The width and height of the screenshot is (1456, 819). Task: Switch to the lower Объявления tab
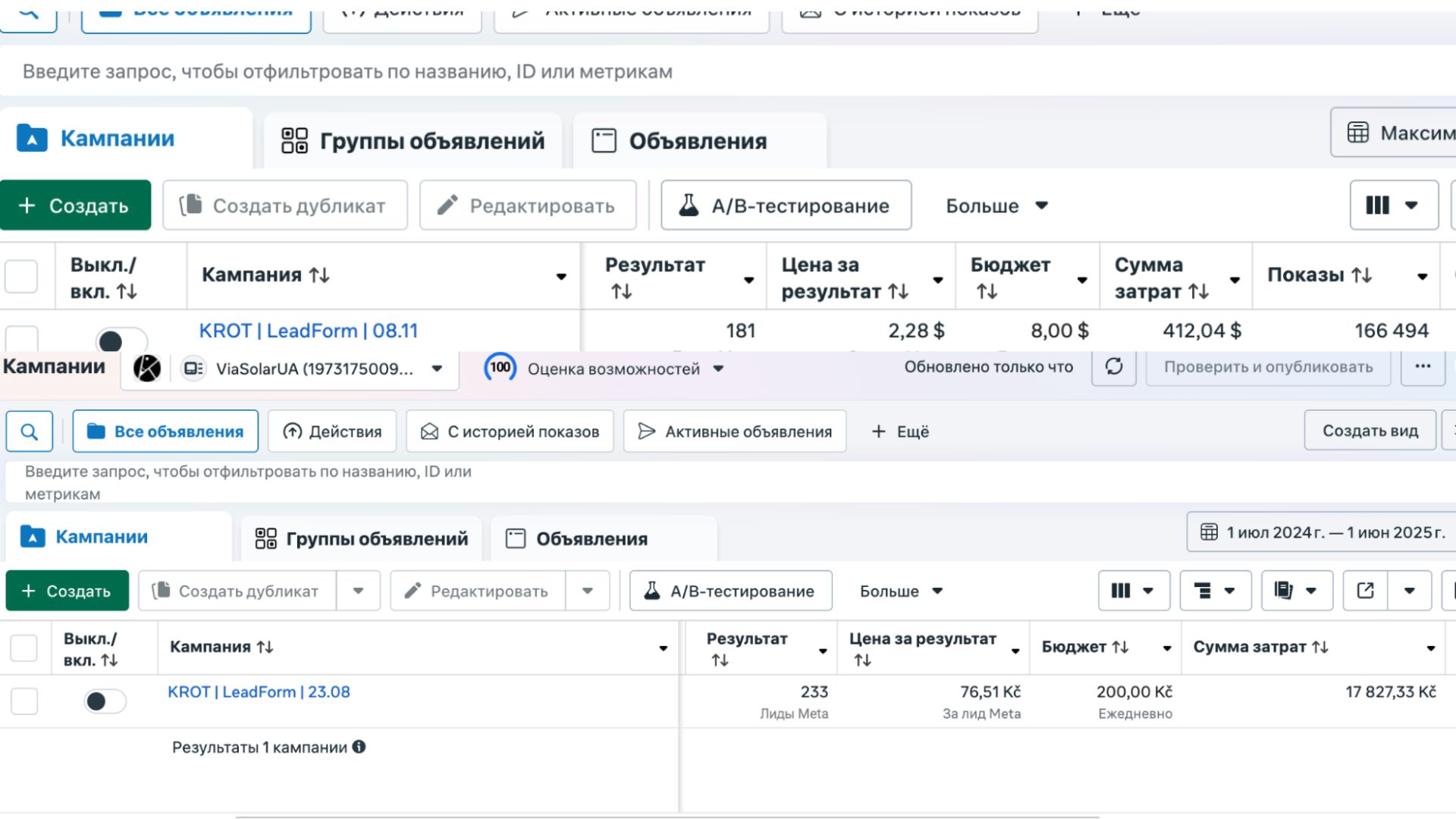[591, 539]
